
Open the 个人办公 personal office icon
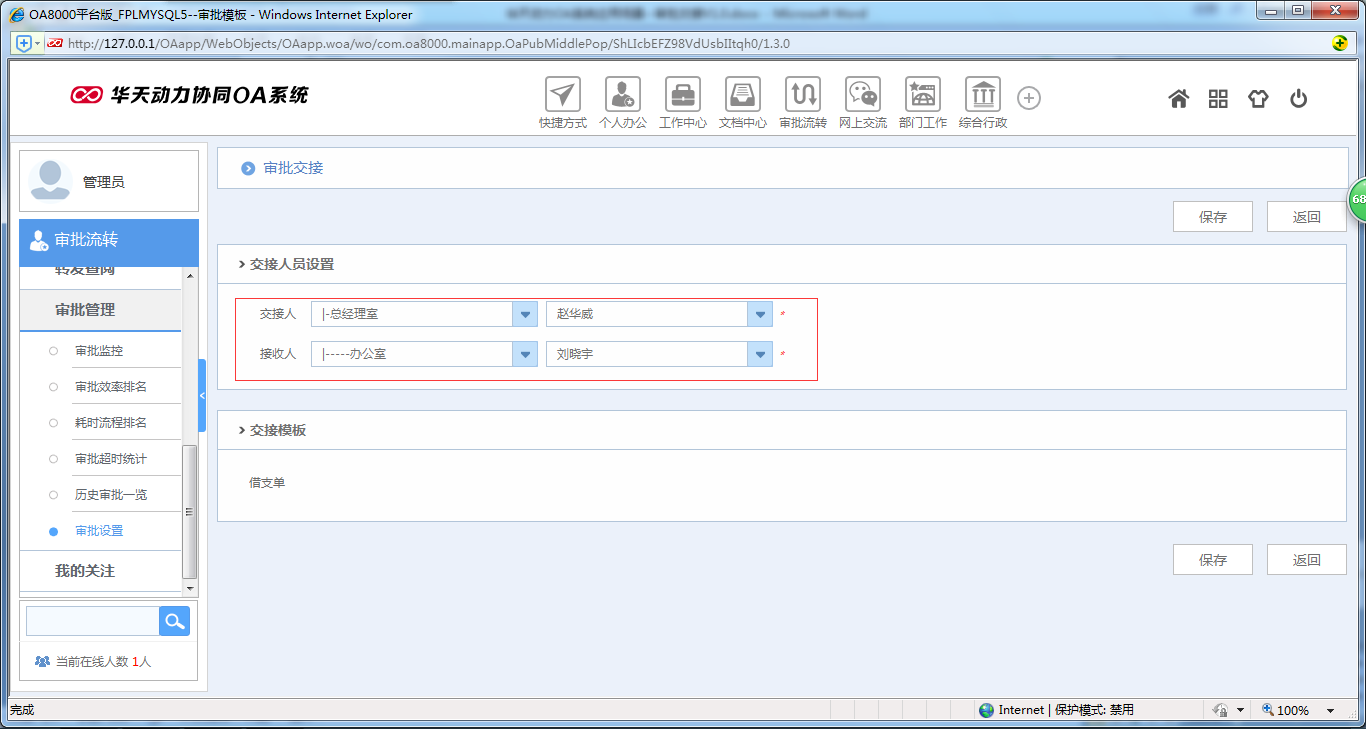pyautogui.click(x=622, y=95)
